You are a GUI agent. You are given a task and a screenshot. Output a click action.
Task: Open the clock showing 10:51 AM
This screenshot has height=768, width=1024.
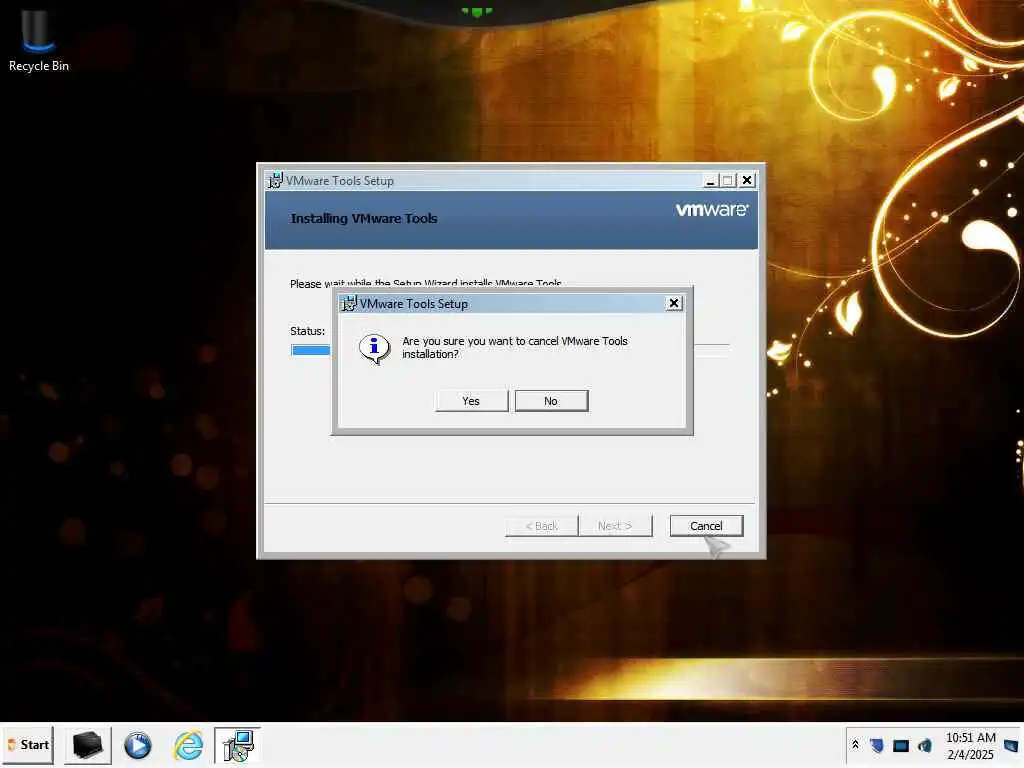click(970, 746)
